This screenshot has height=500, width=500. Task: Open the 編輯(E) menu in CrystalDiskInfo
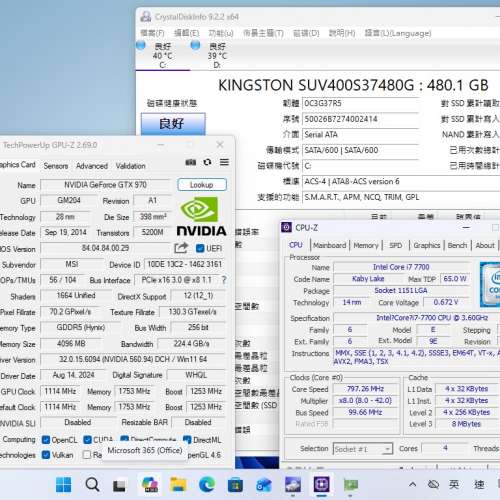click(x=187, y=33)
